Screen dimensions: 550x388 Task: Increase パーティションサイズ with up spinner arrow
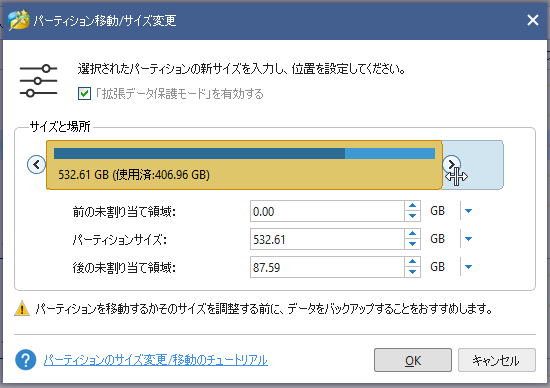[412, 234]
